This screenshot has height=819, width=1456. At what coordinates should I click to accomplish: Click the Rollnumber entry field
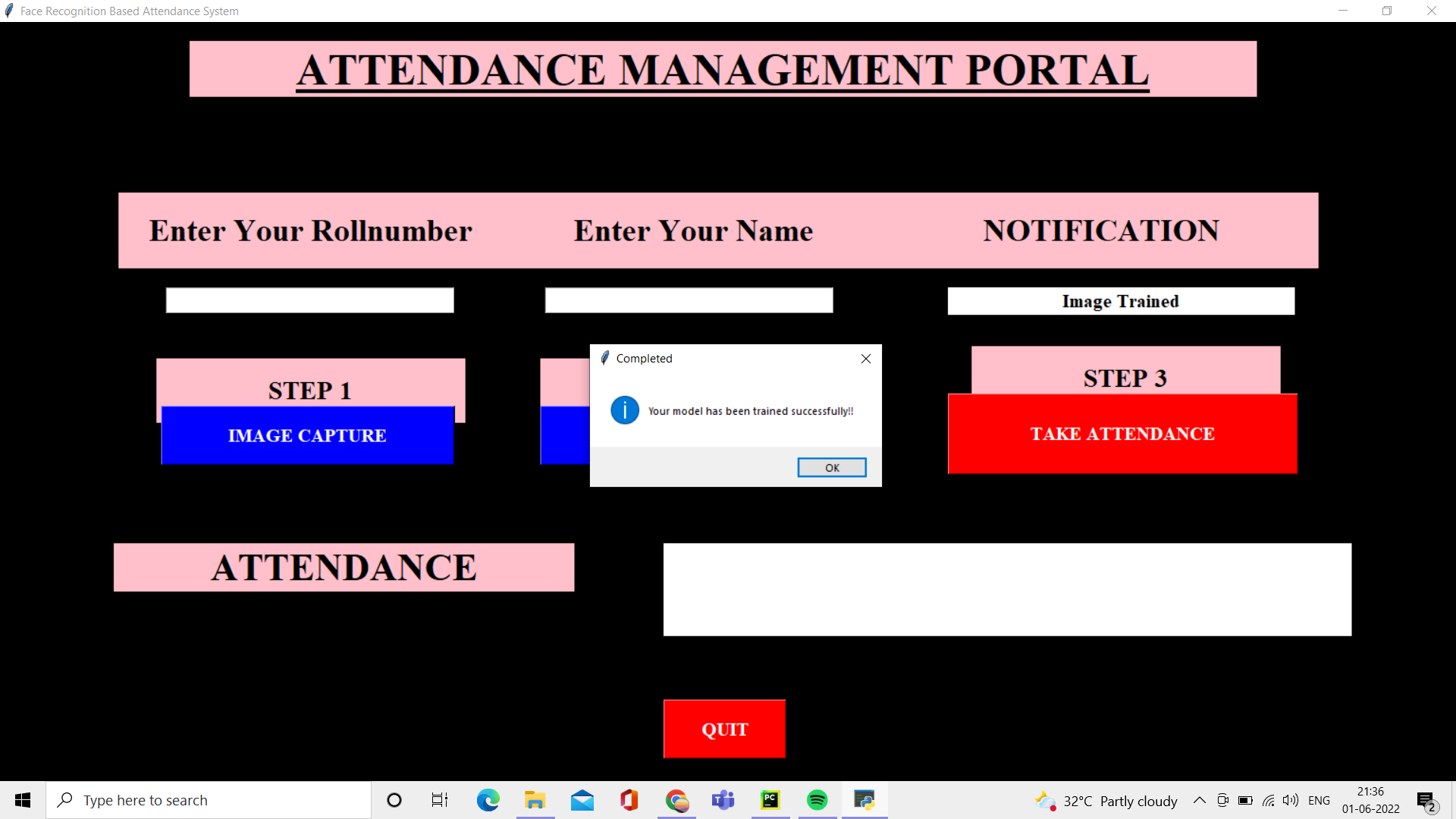point(309,300)
